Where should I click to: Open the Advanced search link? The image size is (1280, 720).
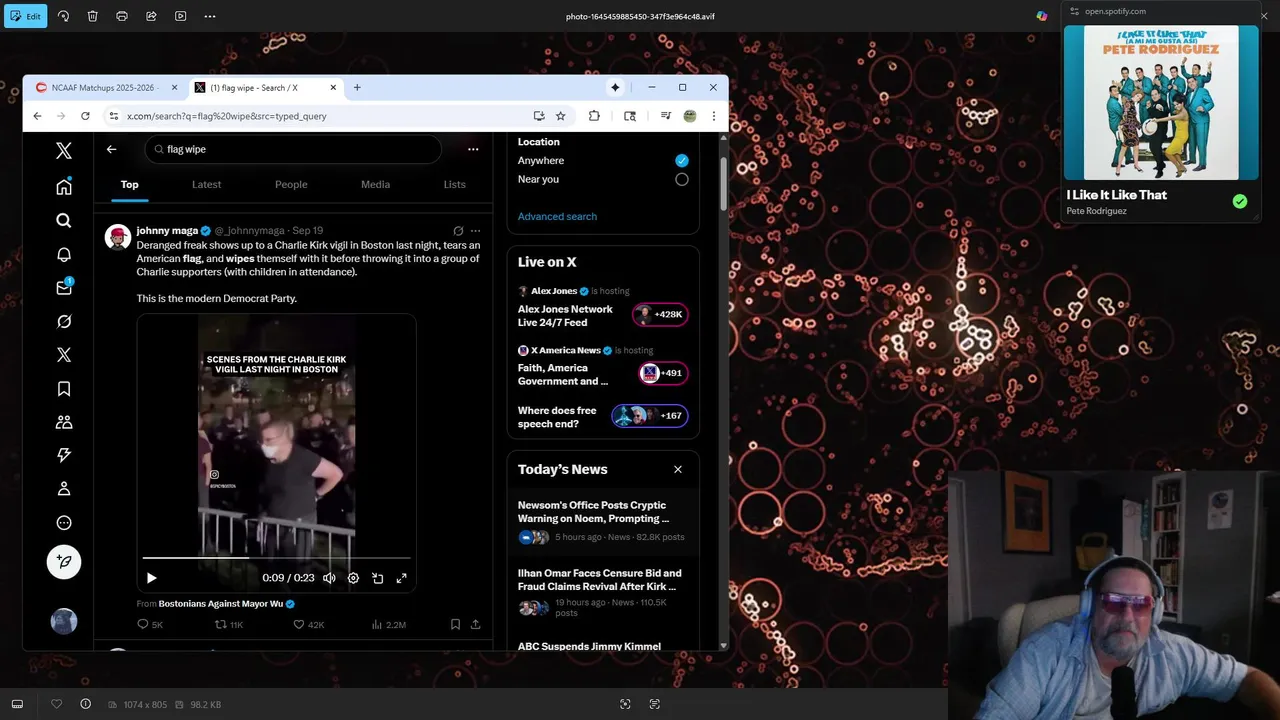(x=557, y=216)
